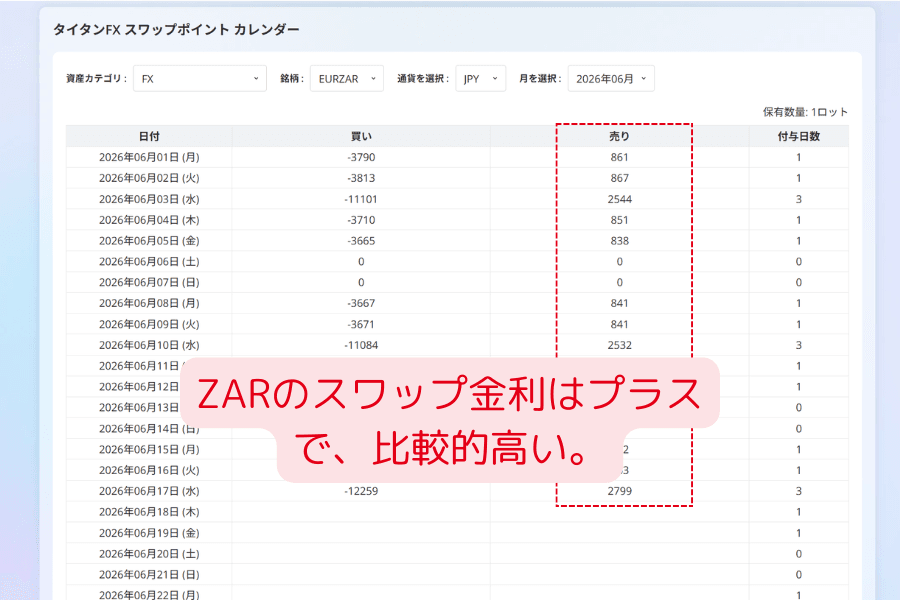Select the row date 2026年06月05日 (金)
Screen dimensions: 900x600
coord(149,241)
